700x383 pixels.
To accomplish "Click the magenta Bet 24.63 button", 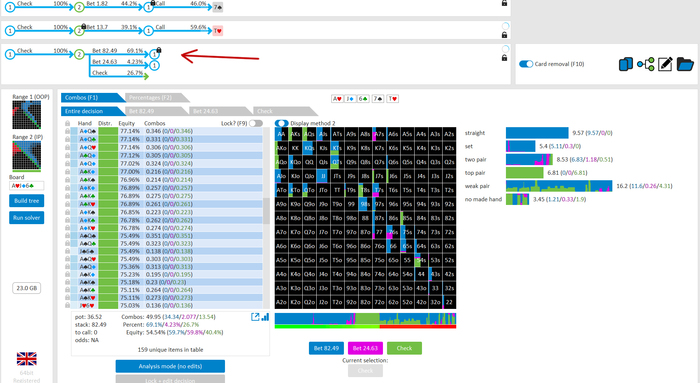I will [365, 348].
